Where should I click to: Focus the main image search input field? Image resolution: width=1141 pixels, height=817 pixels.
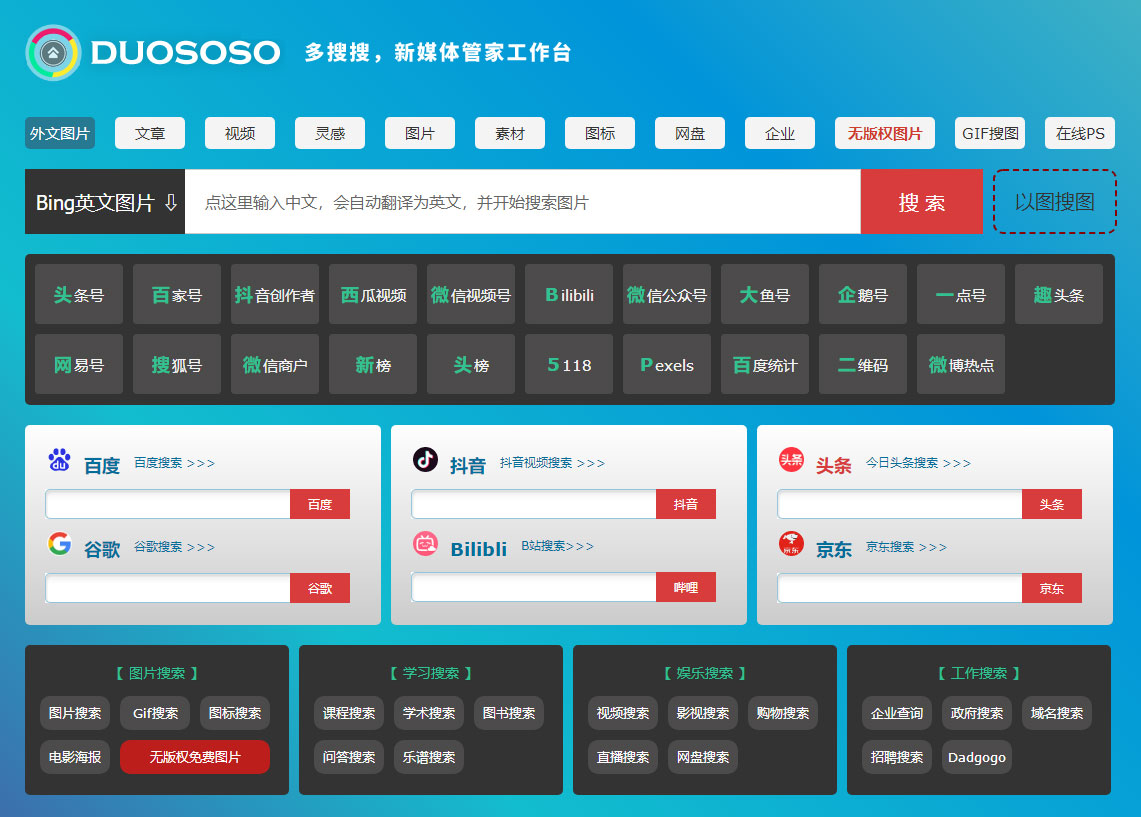pos(522,202)
